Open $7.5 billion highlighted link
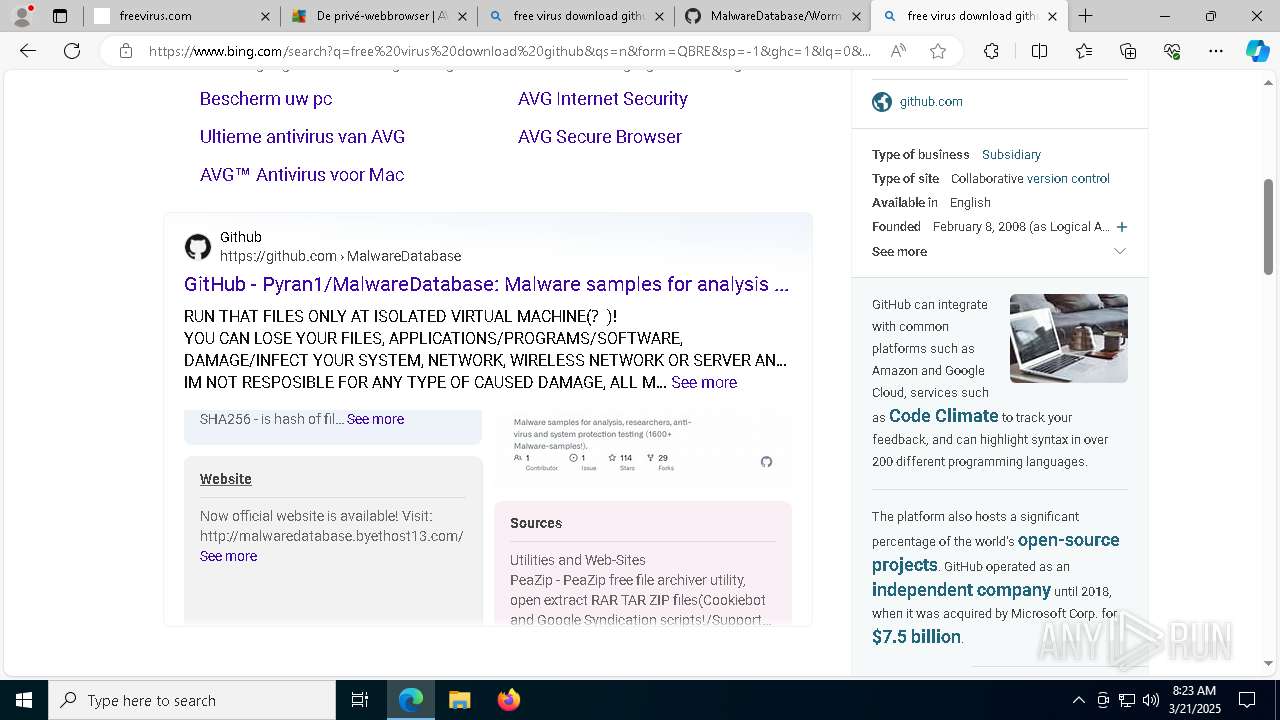 click(916, 637)
